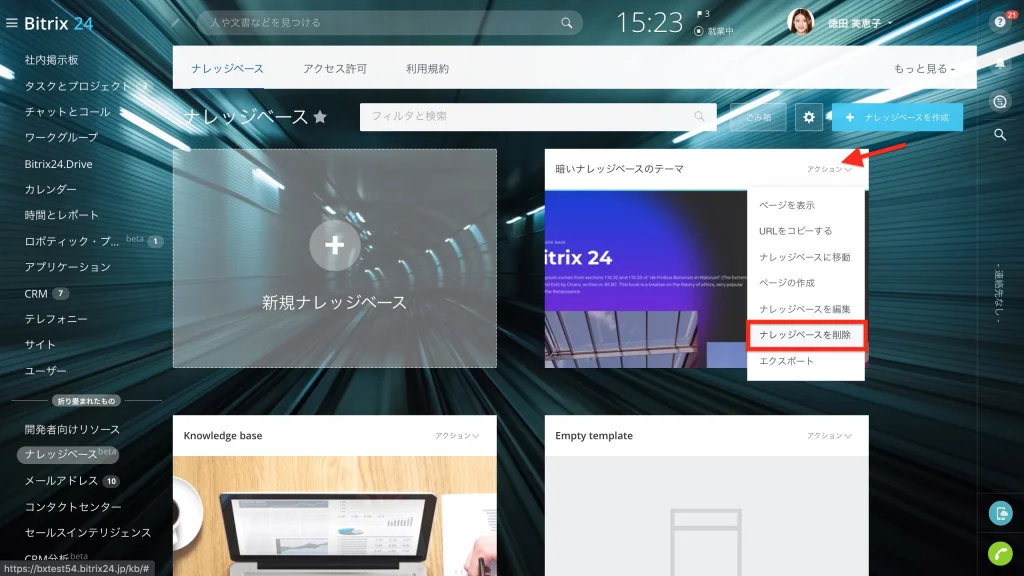The image size is (1024, 576).
Task: Click the user avatar photo
Action: click(800, 22)
